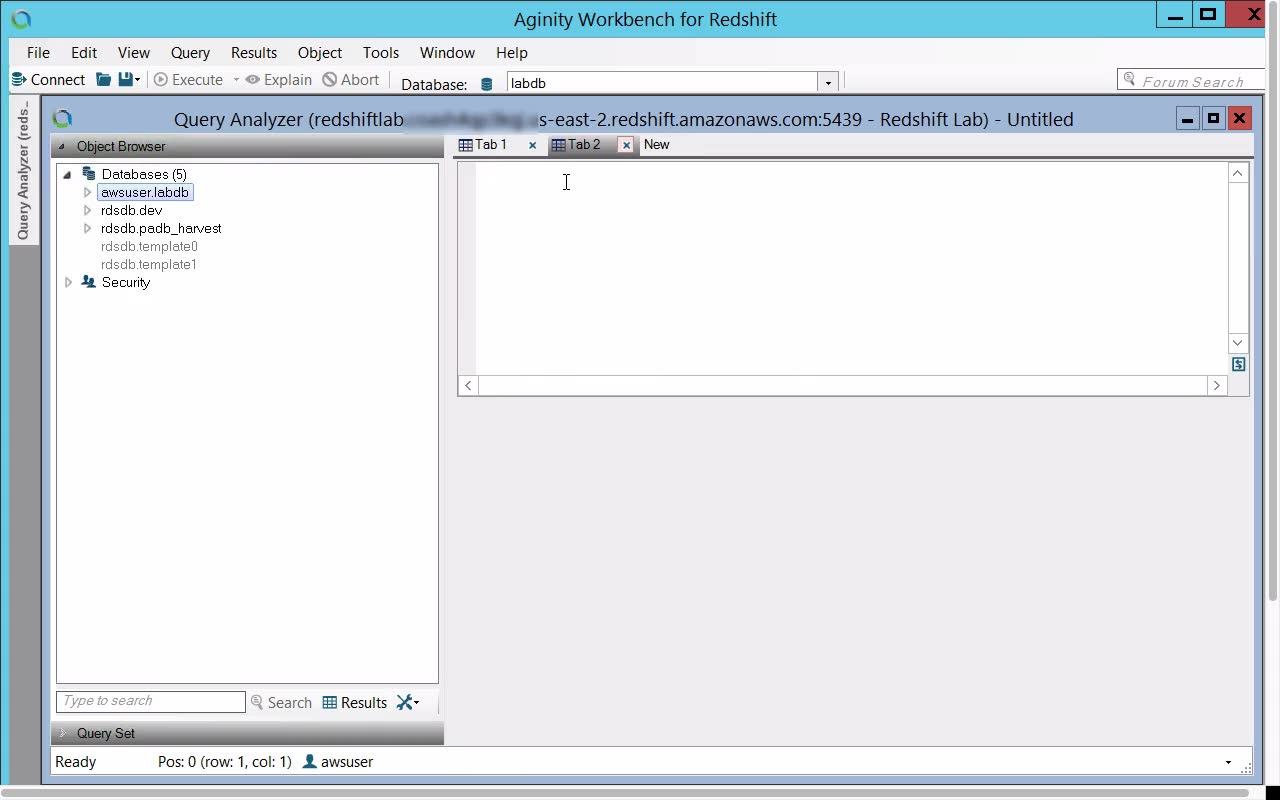This screenshot has width=1280, height=800.
Task: Open a New query tab
Action: tap(657, 145)
